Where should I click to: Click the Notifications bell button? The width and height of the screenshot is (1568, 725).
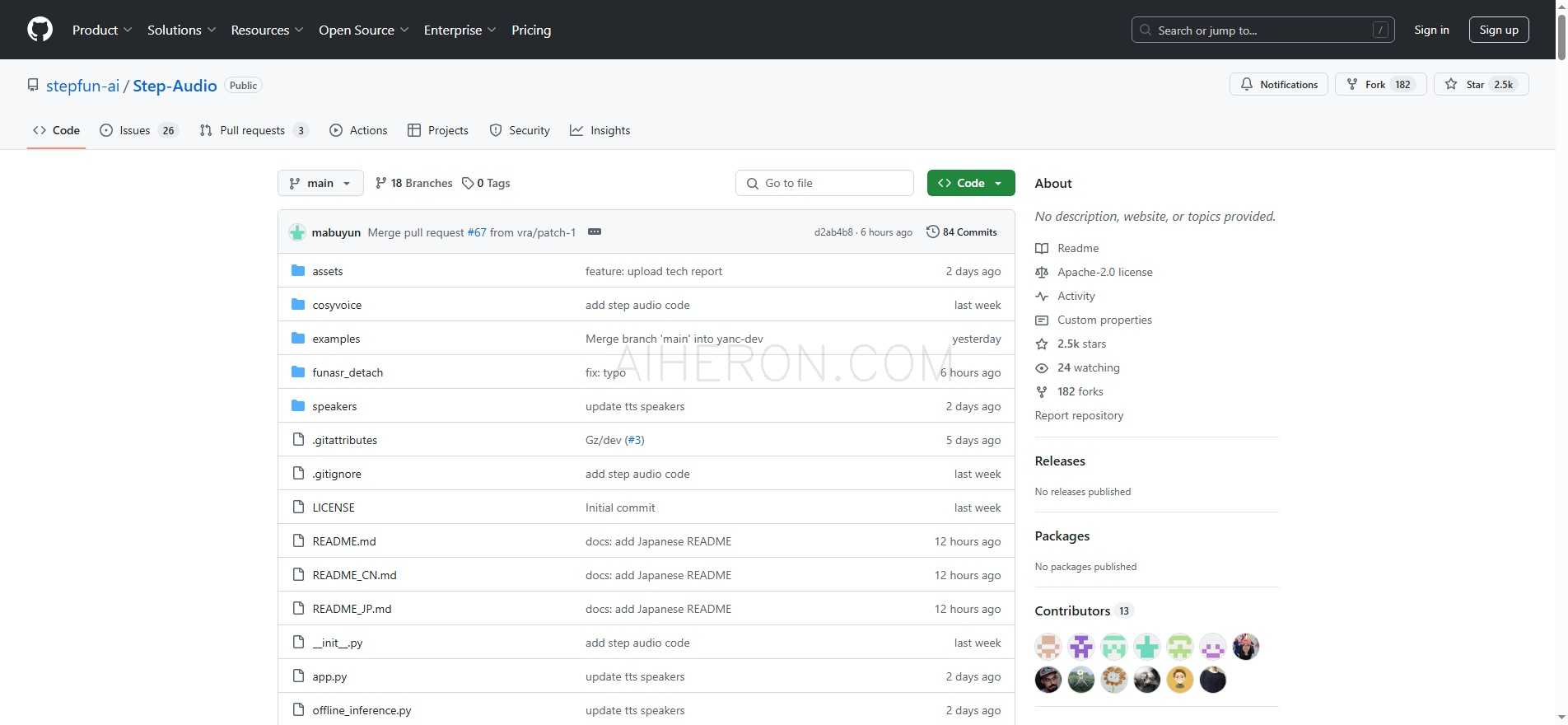[x=1278, y=84]
